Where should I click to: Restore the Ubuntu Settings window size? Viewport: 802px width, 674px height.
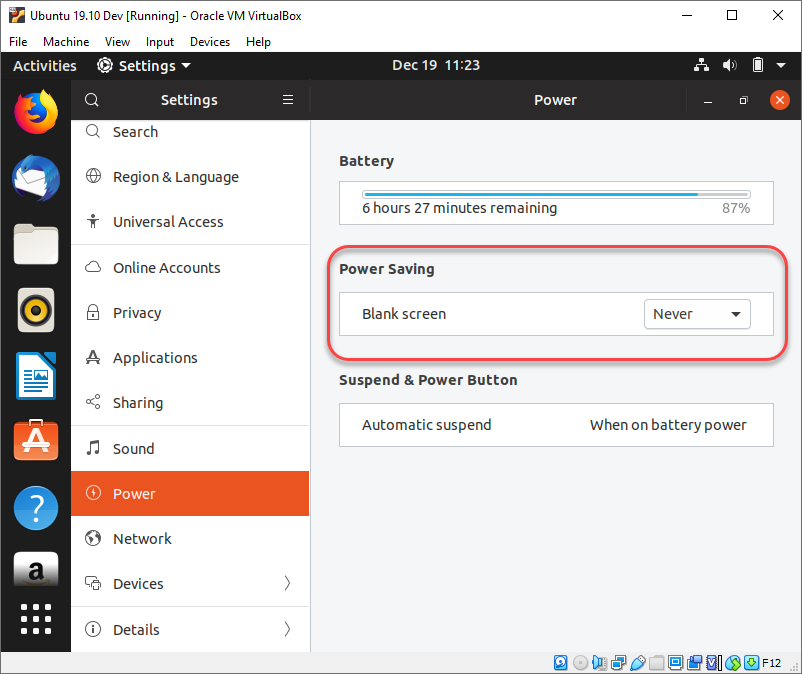(743, 100)
